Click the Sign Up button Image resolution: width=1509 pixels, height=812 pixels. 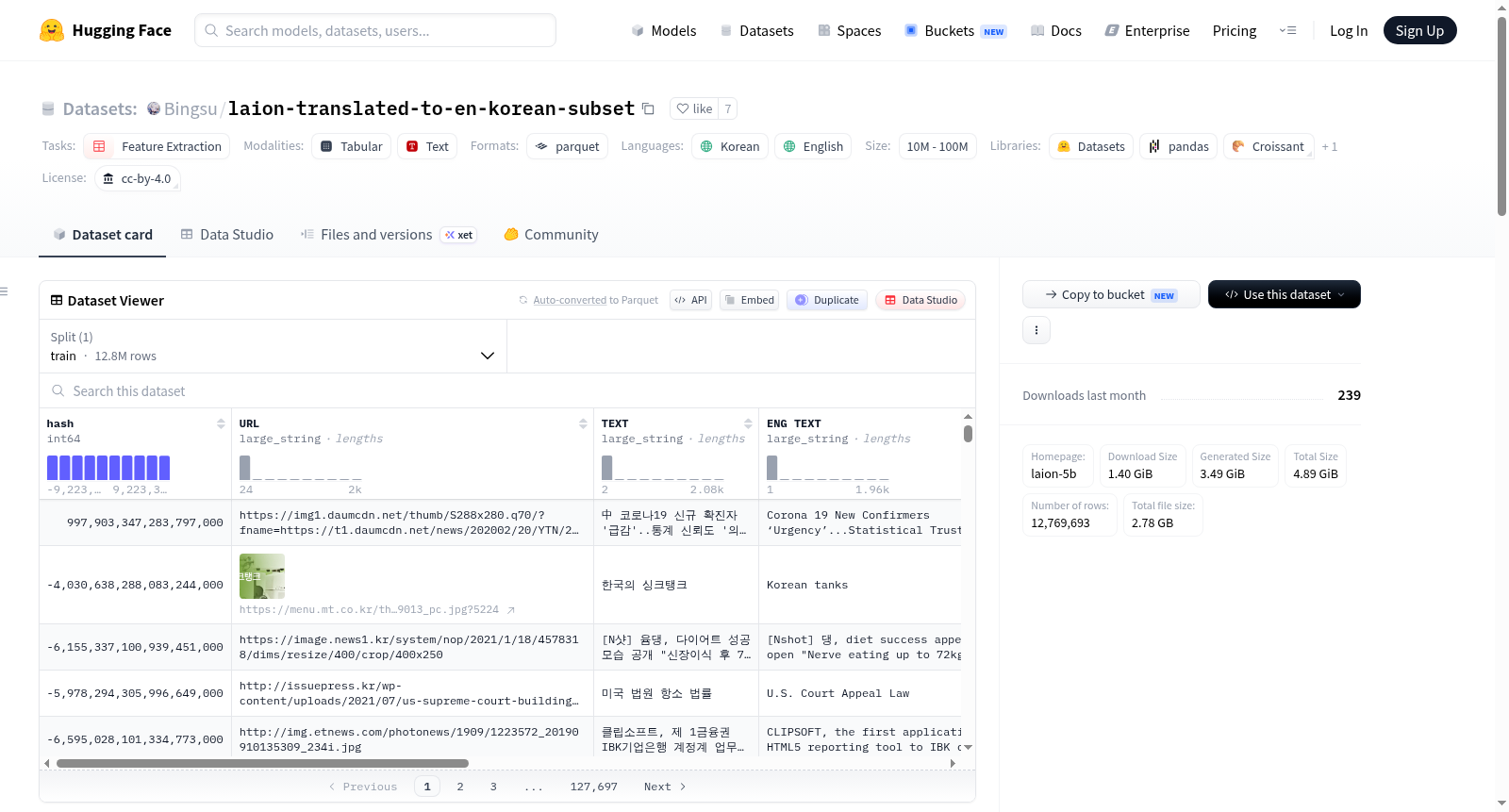[1419, 30]
